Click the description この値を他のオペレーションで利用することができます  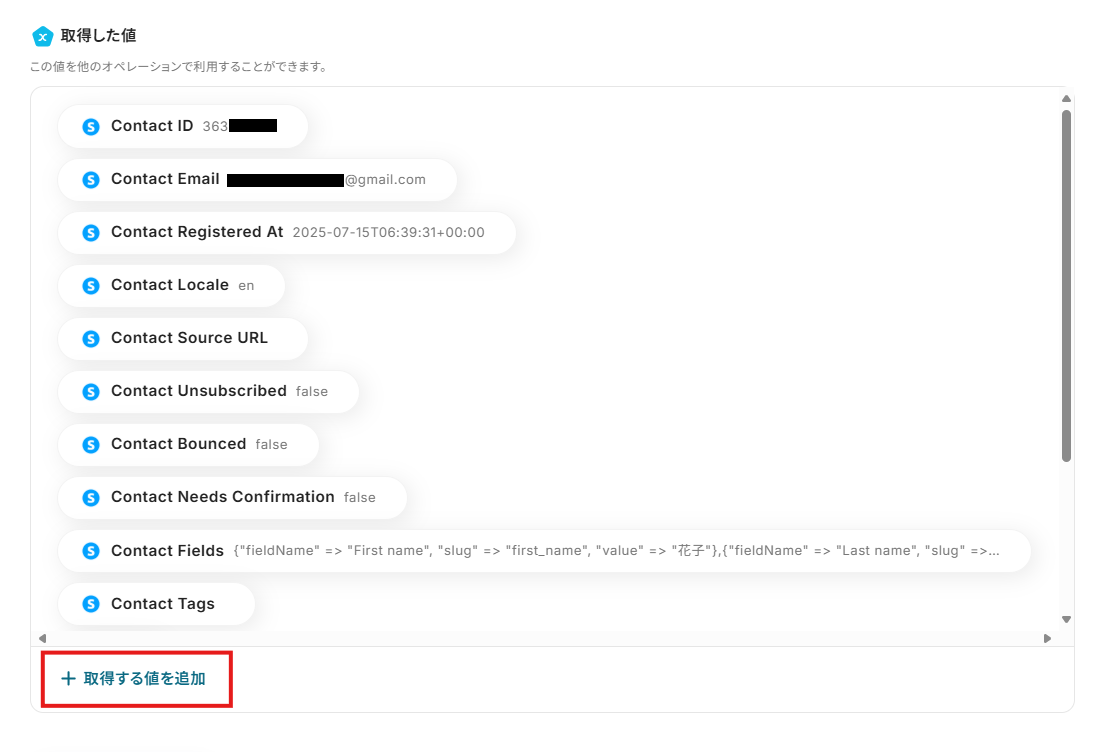tap(178, 67)
